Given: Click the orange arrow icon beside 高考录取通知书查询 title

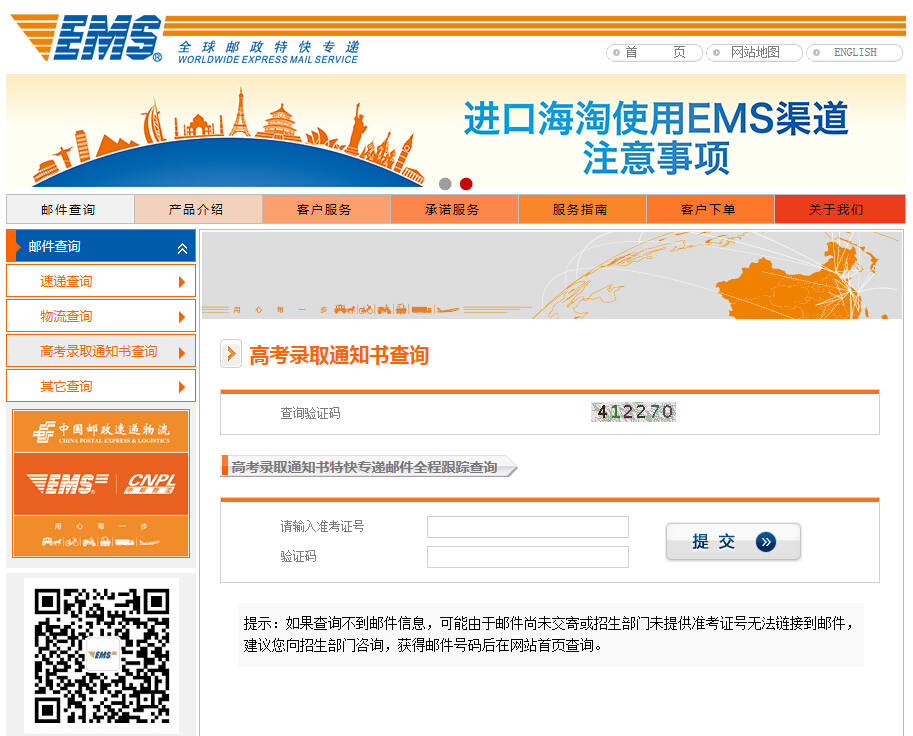Looking at the screenshot, I should pos(231,353).
